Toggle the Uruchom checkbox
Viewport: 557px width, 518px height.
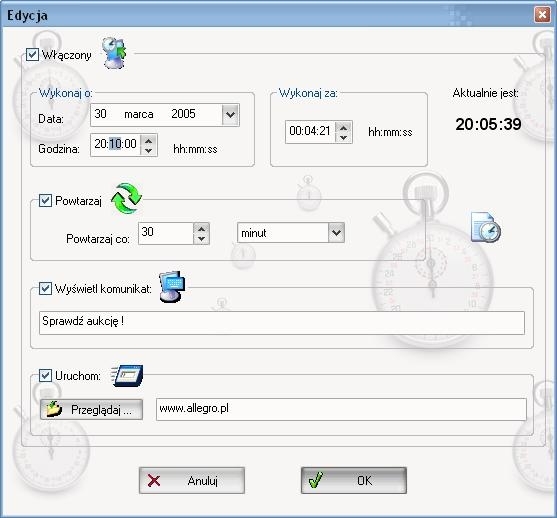45,376
